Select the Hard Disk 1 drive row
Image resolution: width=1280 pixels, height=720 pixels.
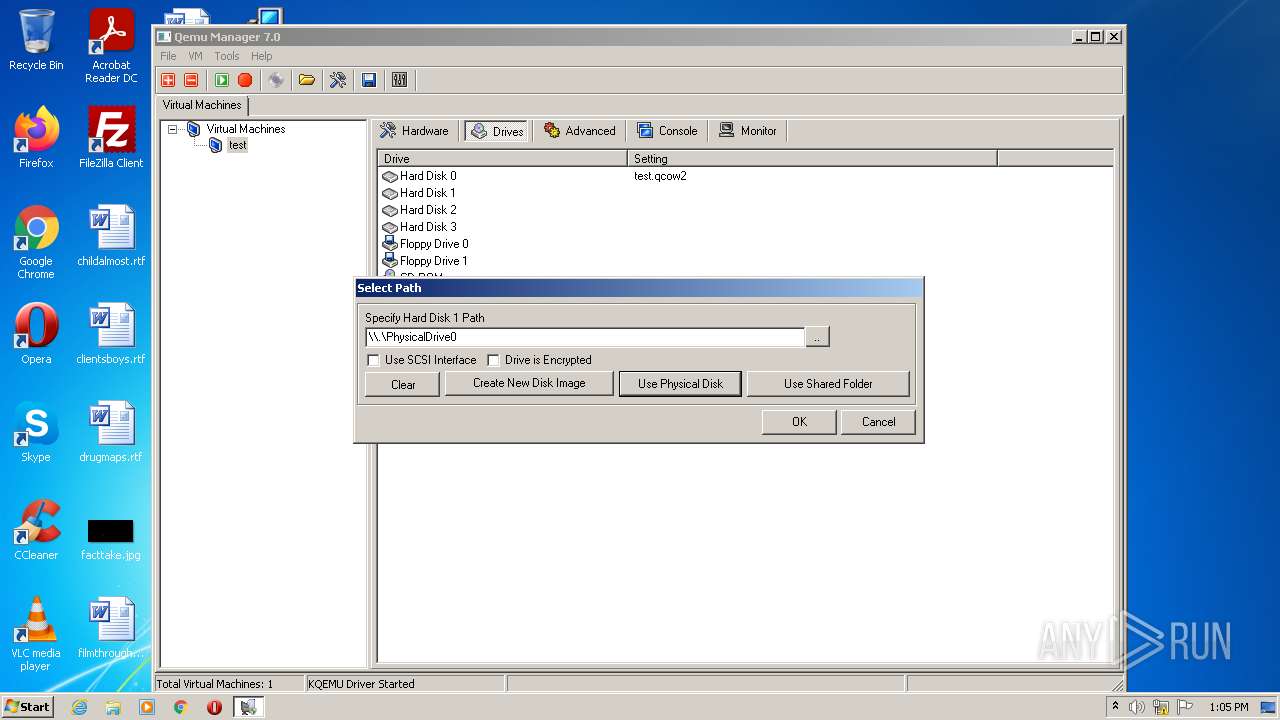click(x=745, y=193)
